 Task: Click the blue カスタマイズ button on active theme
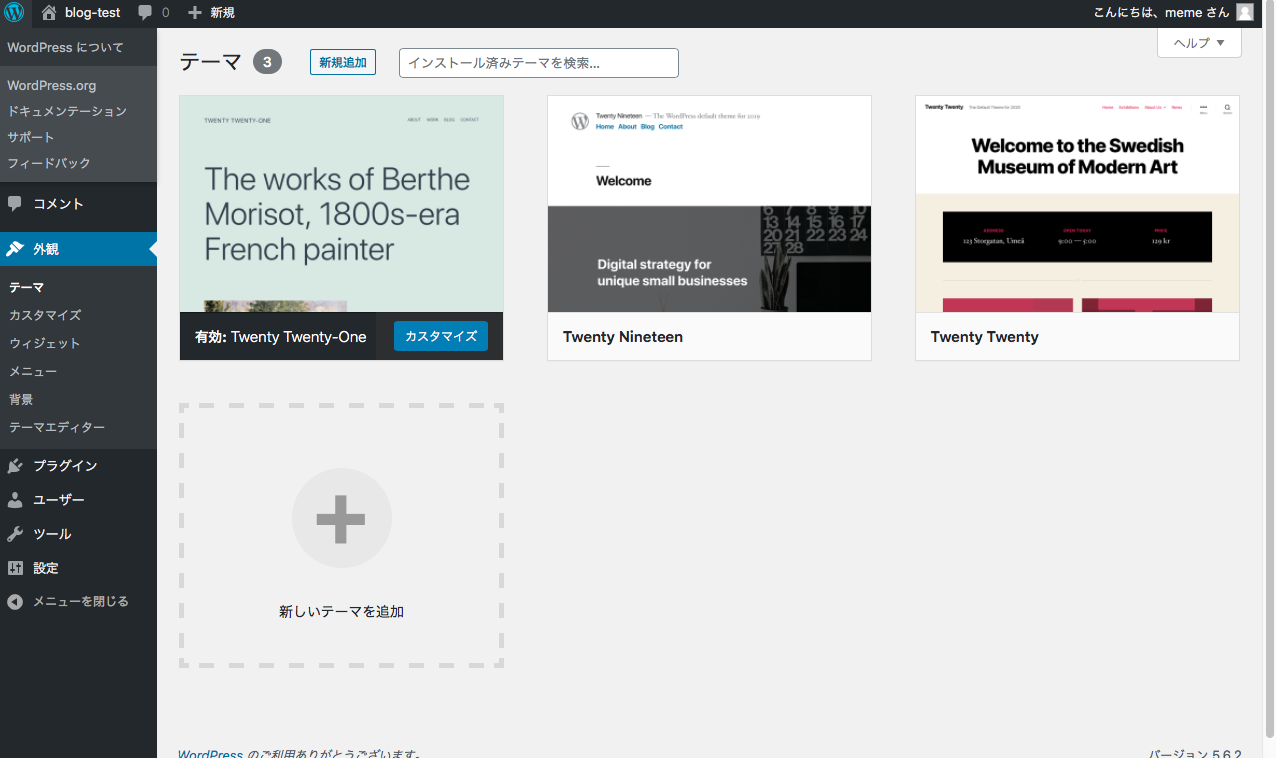click(x=441, y=336)
